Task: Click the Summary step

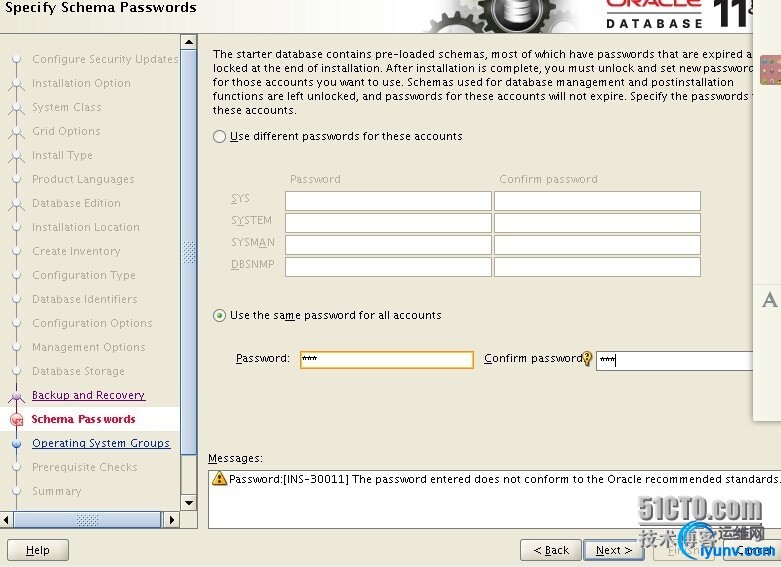Action: pyautogui.click(x=57, y=491)
